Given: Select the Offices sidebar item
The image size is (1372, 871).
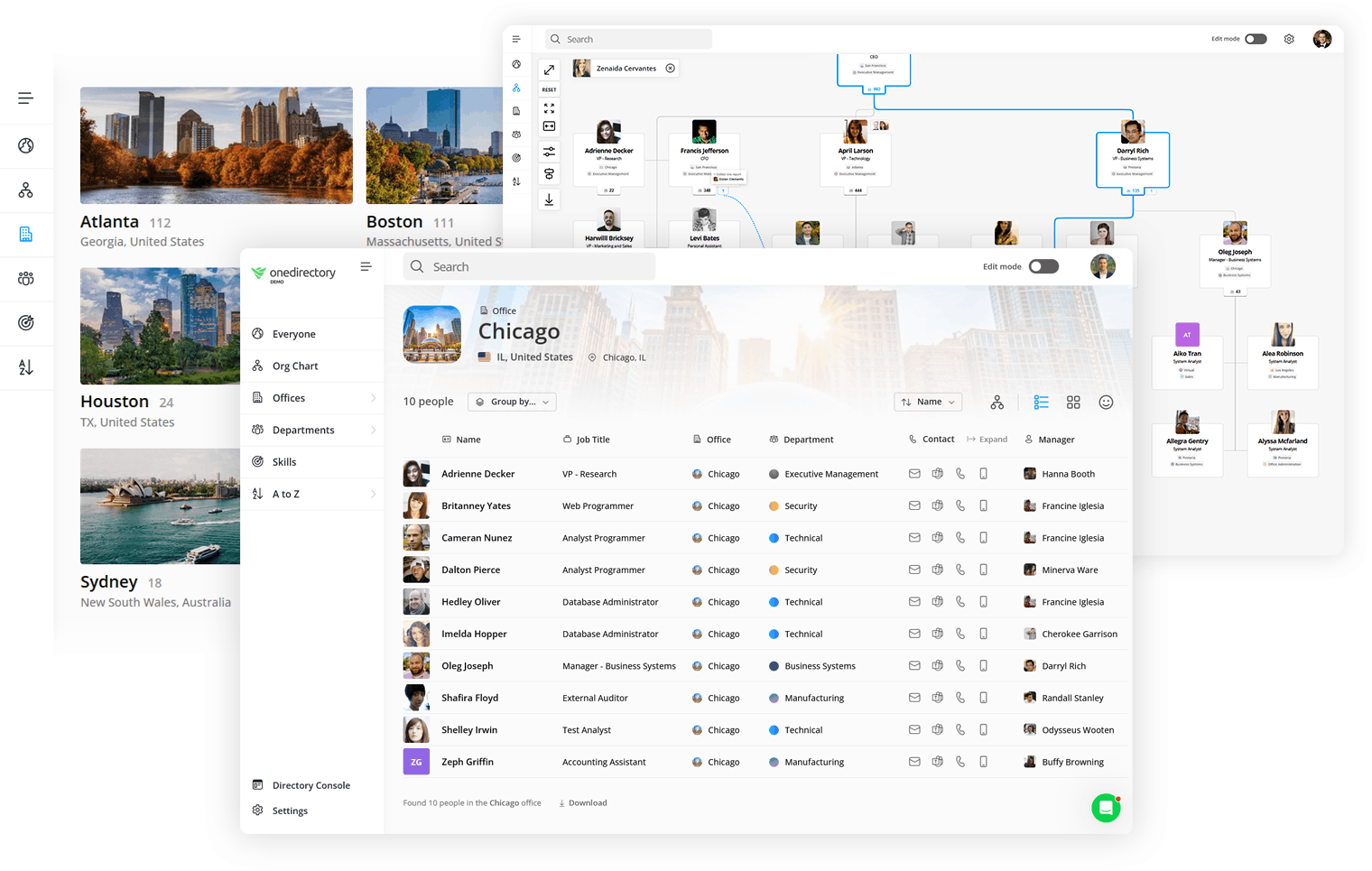Looking at the screenshot, I should point(289,398).
